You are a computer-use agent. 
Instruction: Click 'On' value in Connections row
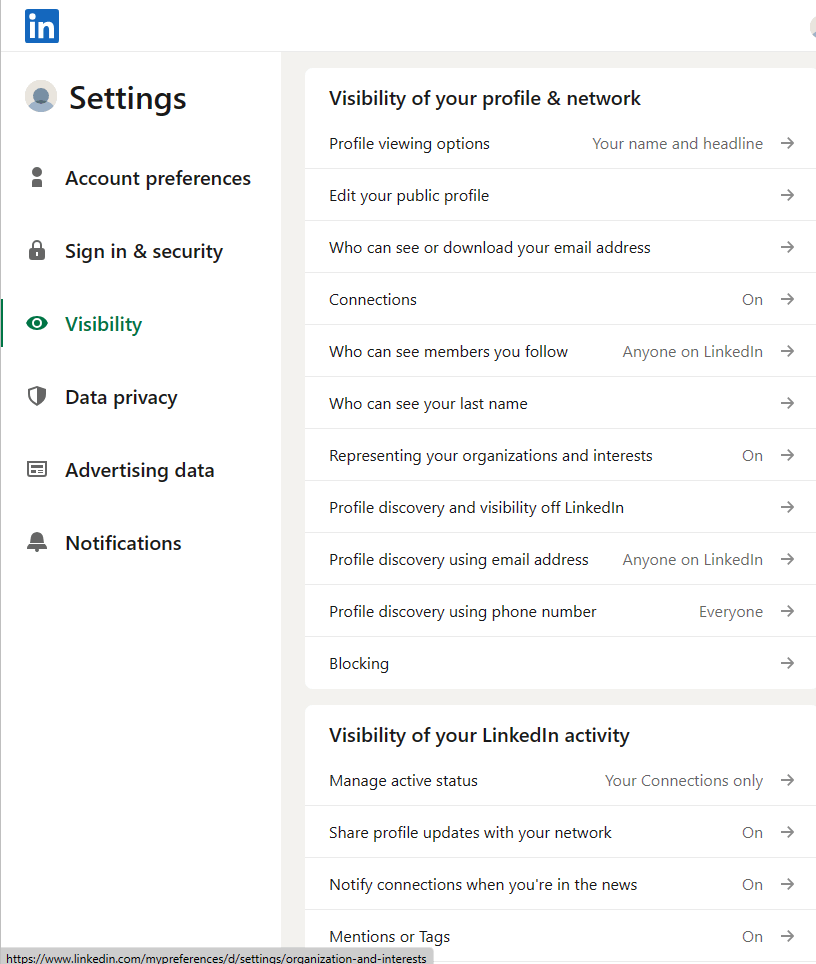[752, 299]
